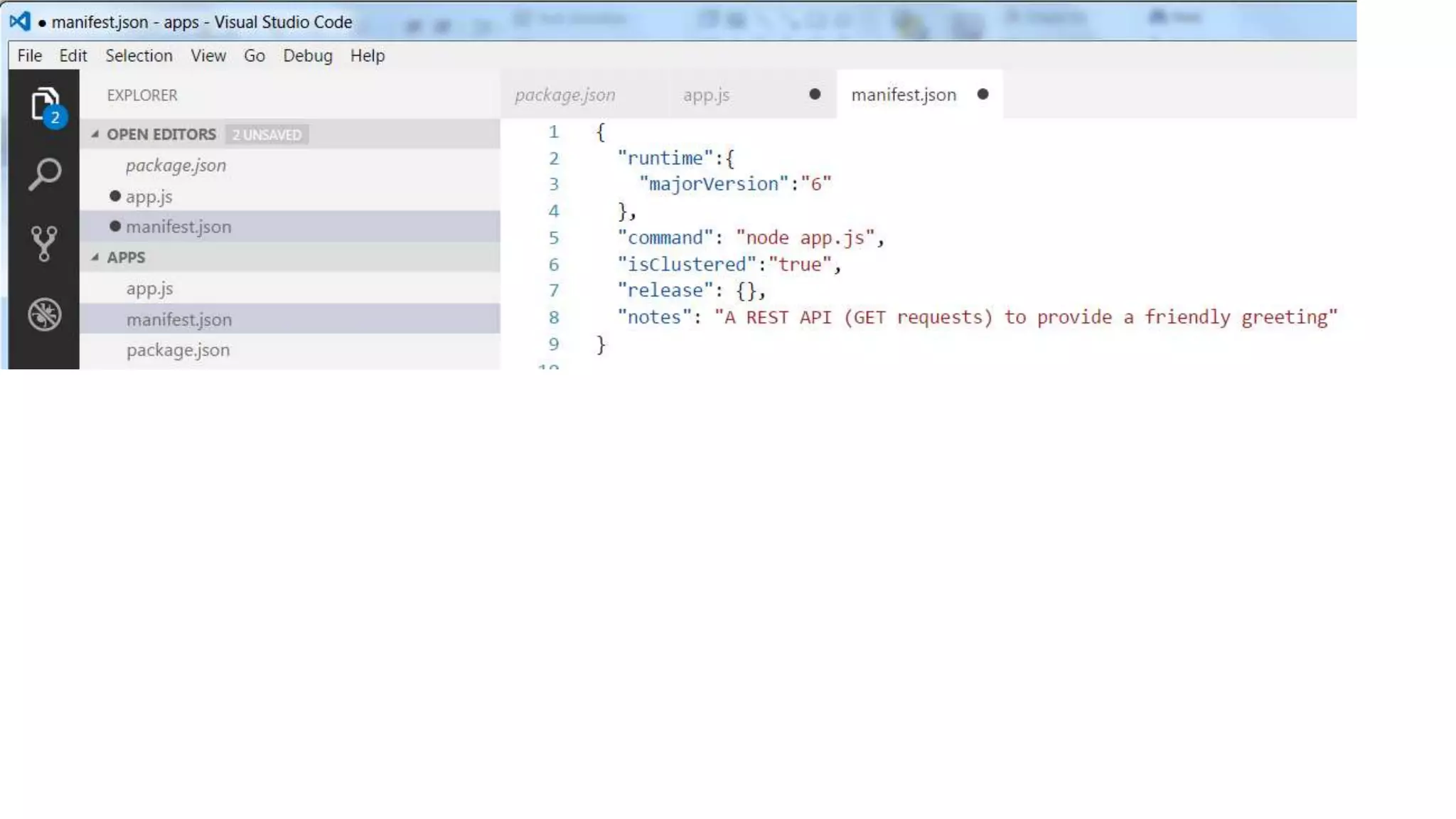Image resolution: width=1456 pixels, height=819 pixels.
Task: Select package.json in the APPS folder
Action: [x=178, y=350]
